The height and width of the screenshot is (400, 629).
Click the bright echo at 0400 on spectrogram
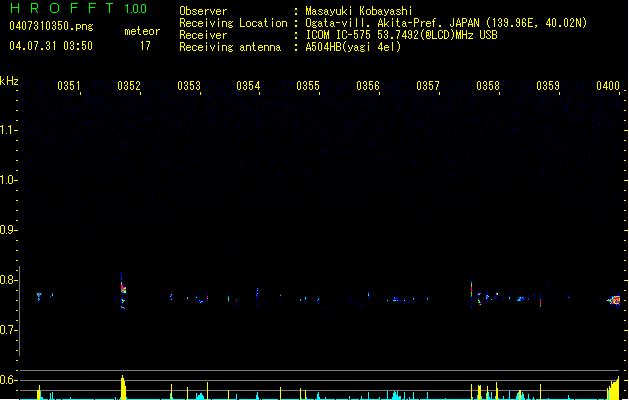click(x=614, y=300)
